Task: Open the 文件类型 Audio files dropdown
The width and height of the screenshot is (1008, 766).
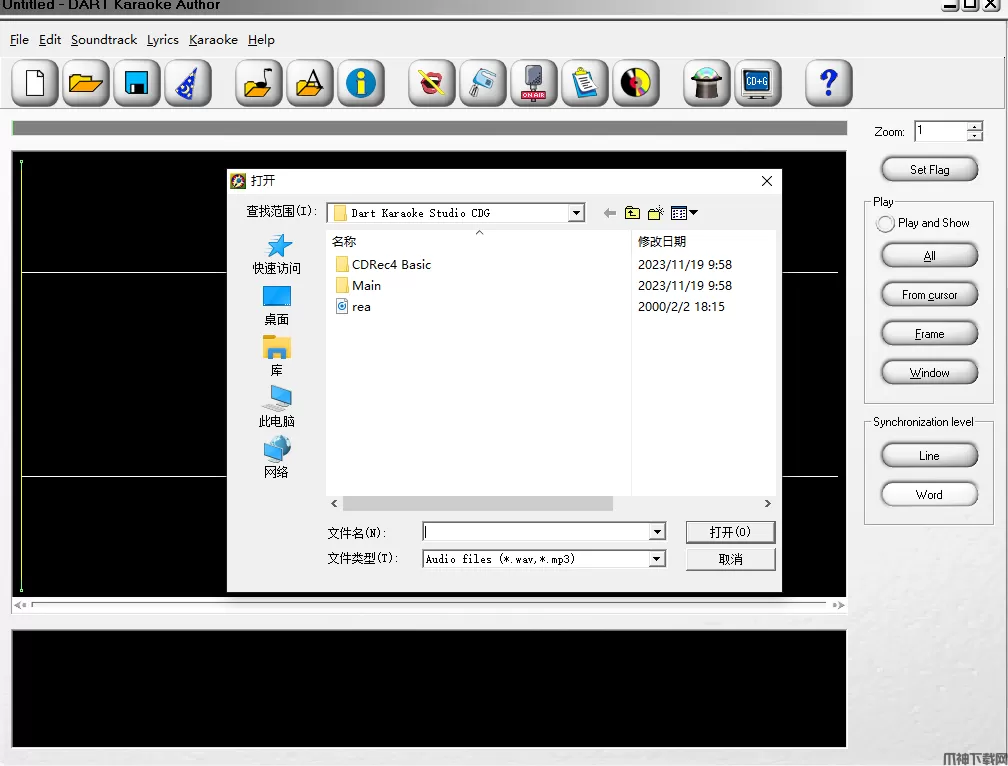Action: 657,559
